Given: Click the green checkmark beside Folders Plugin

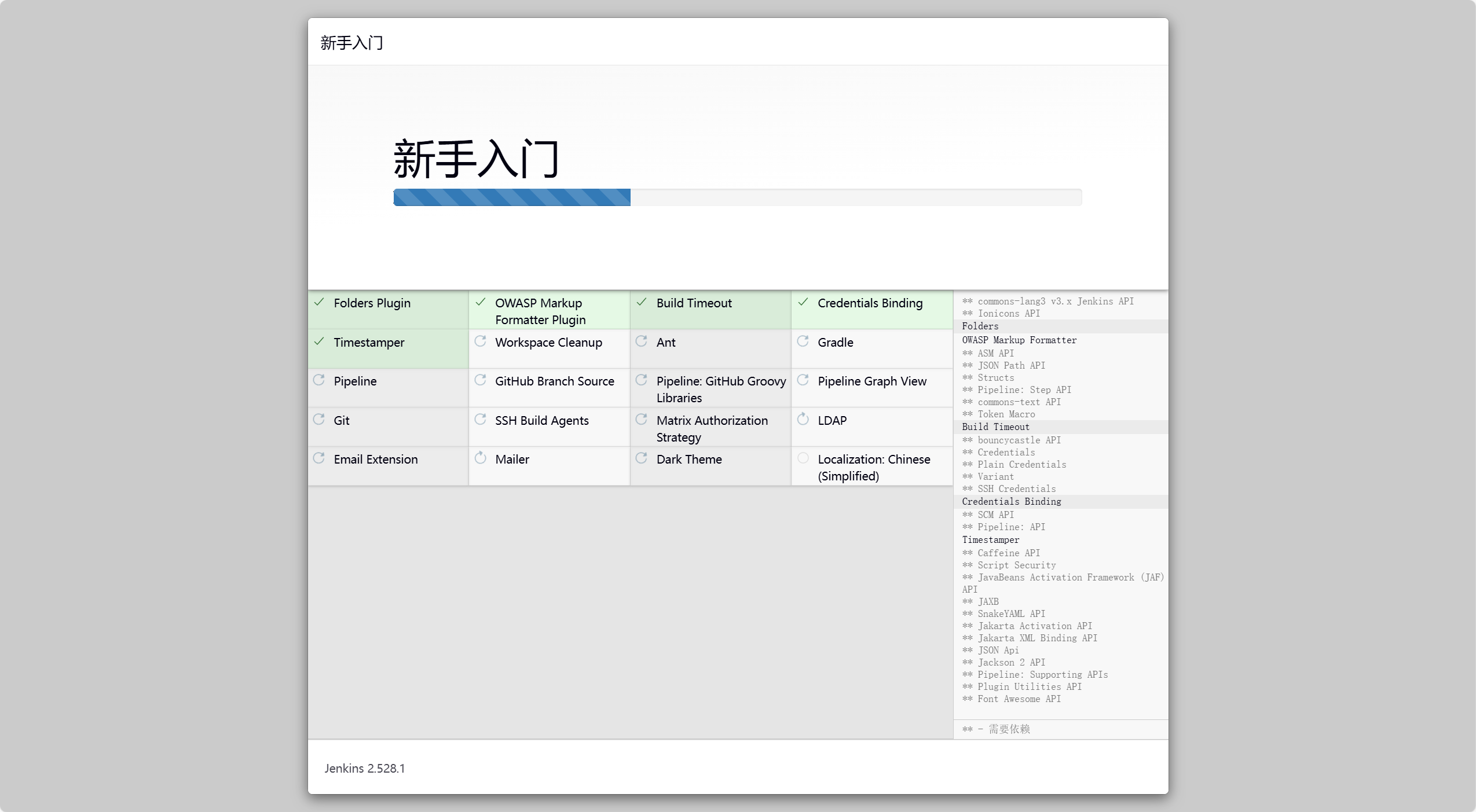Looking at the screenshot, I should [319, 302].
